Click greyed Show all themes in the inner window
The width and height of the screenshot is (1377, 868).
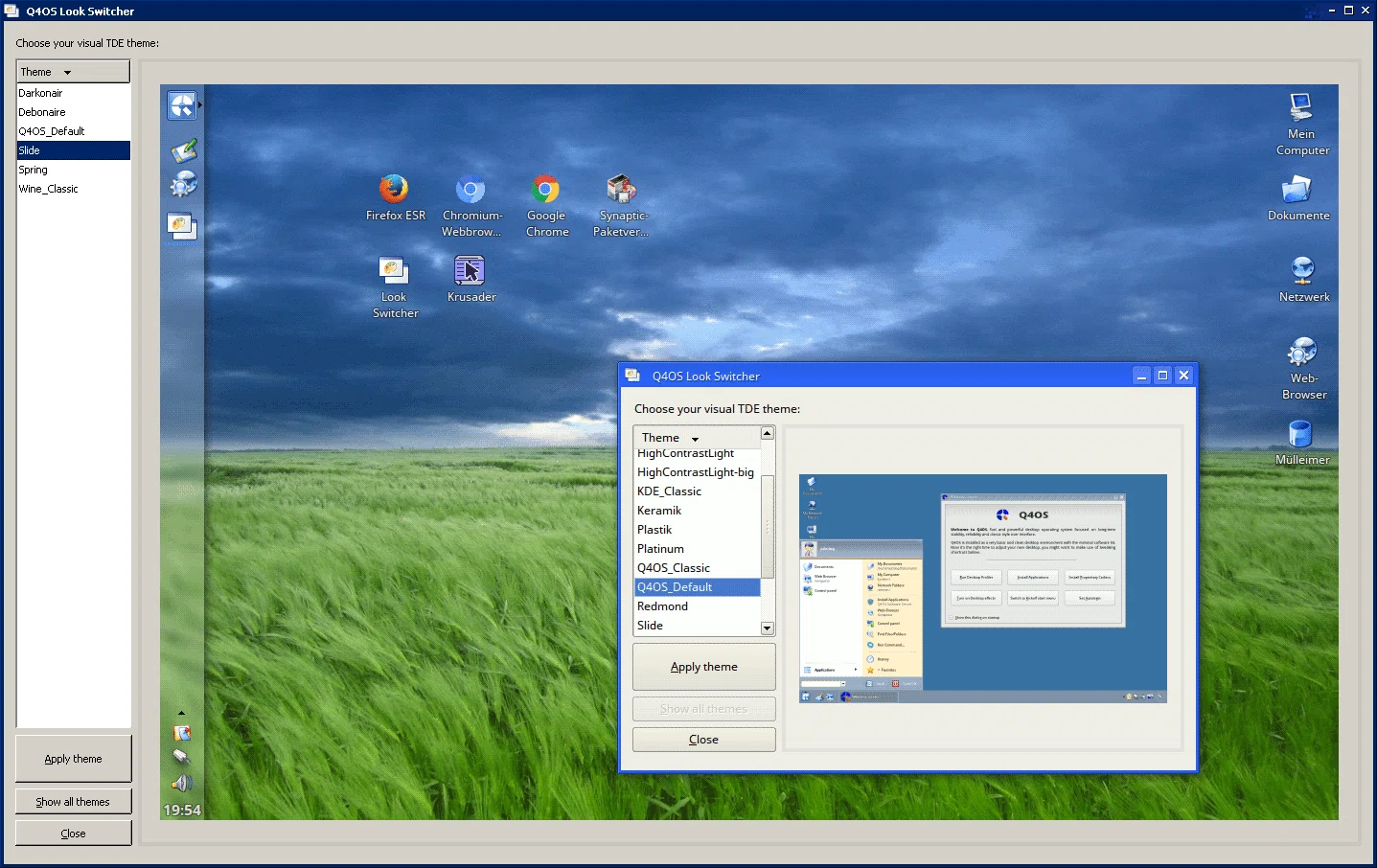704,709
